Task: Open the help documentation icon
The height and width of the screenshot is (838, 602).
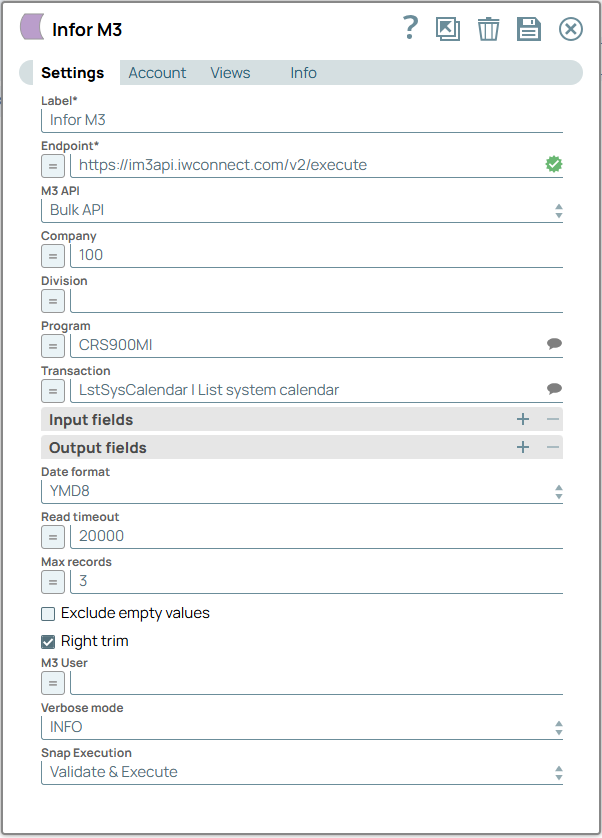Action: click(x=410, y=29)
